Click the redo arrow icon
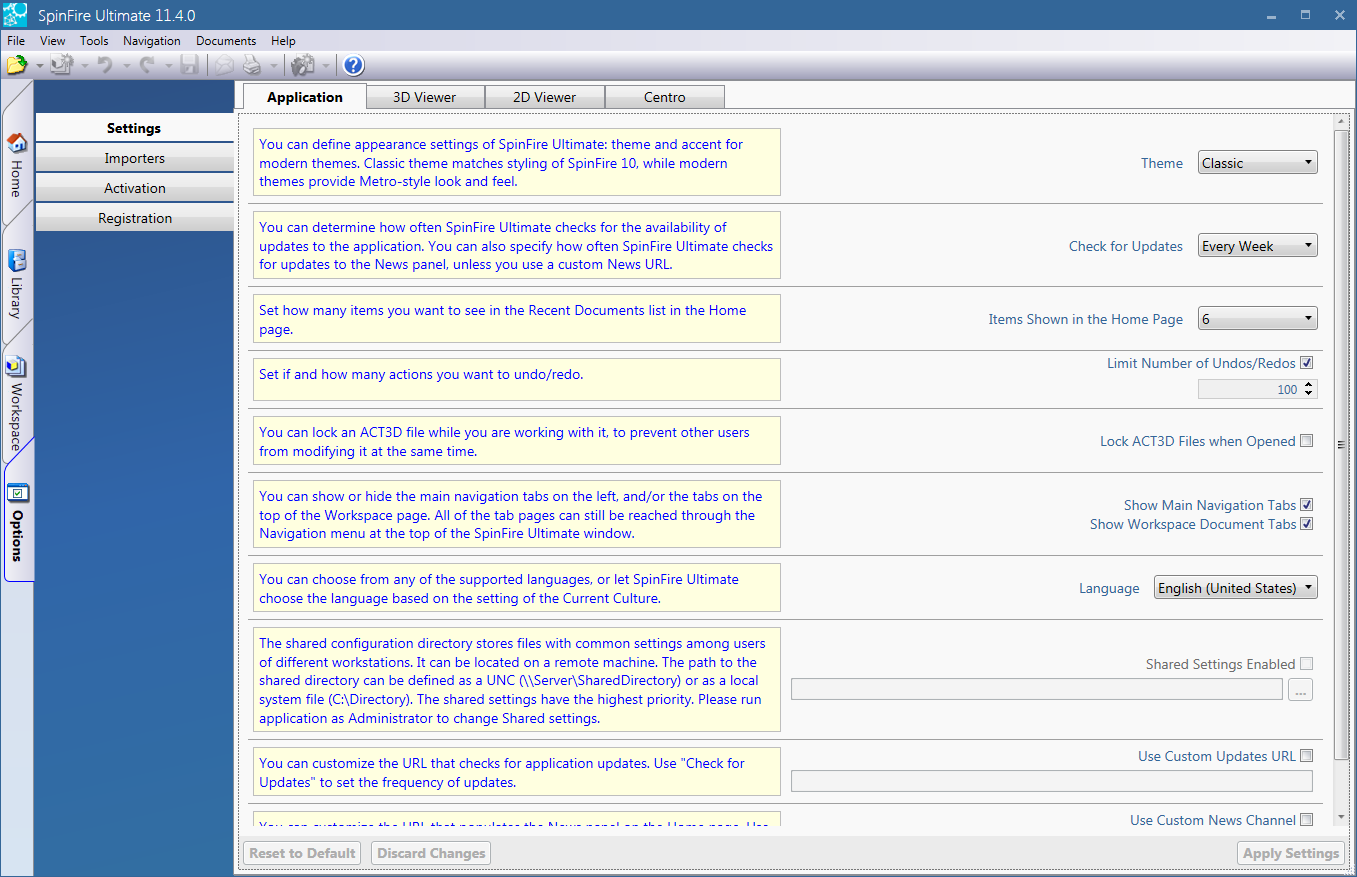 tap(147, 66)
